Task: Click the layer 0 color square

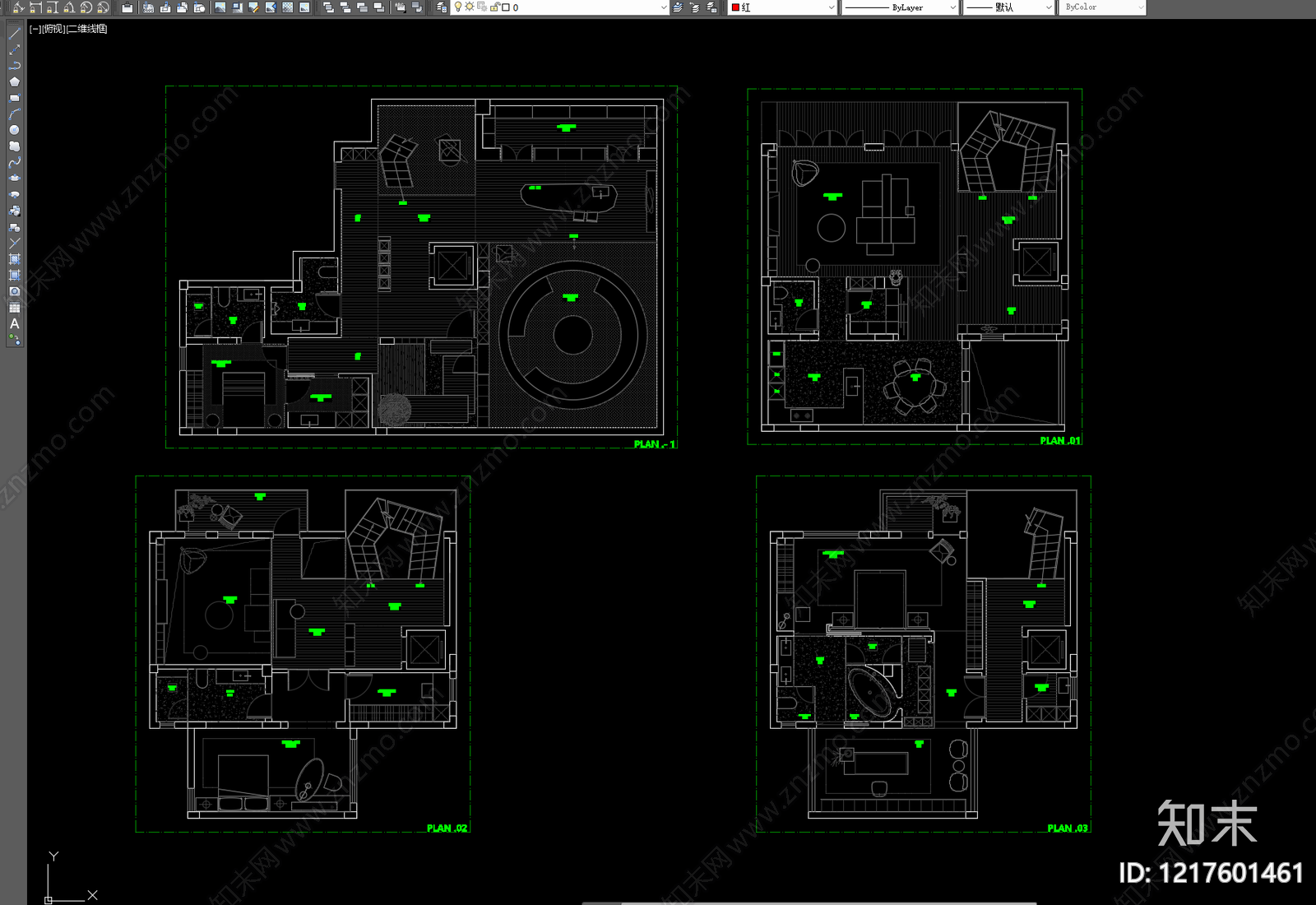Action: 506,7
